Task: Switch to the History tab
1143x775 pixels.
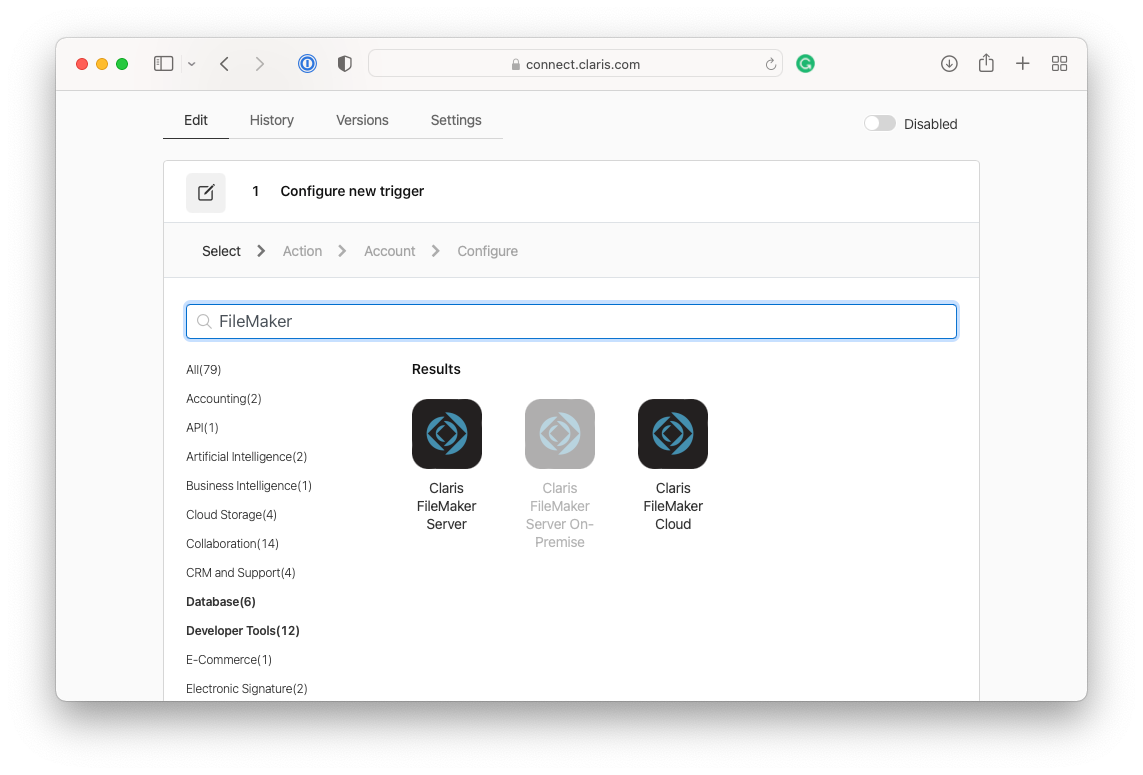Action: click(x=271, y=120)
